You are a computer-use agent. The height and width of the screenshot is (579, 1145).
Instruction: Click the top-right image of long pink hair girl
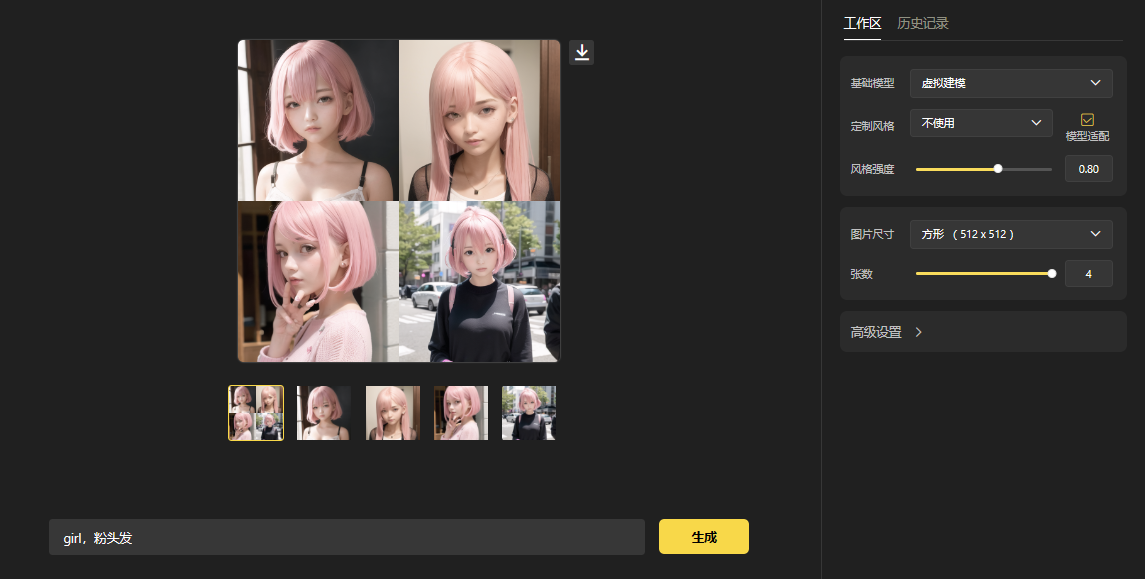point(480,120)
